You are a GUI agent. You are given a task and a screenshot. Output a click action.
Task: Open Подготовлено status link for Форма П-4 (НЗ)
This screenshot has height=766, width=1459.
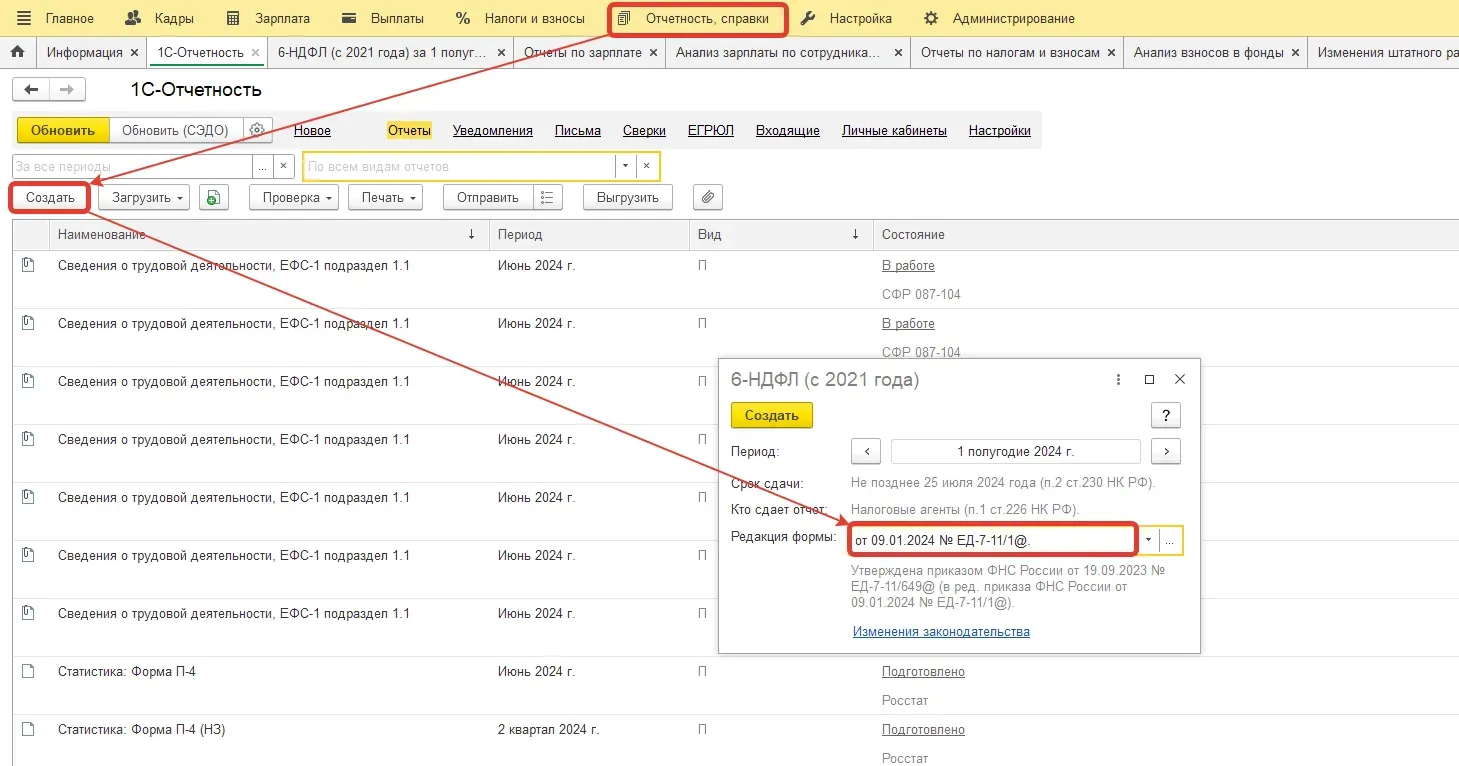(923, 730)
